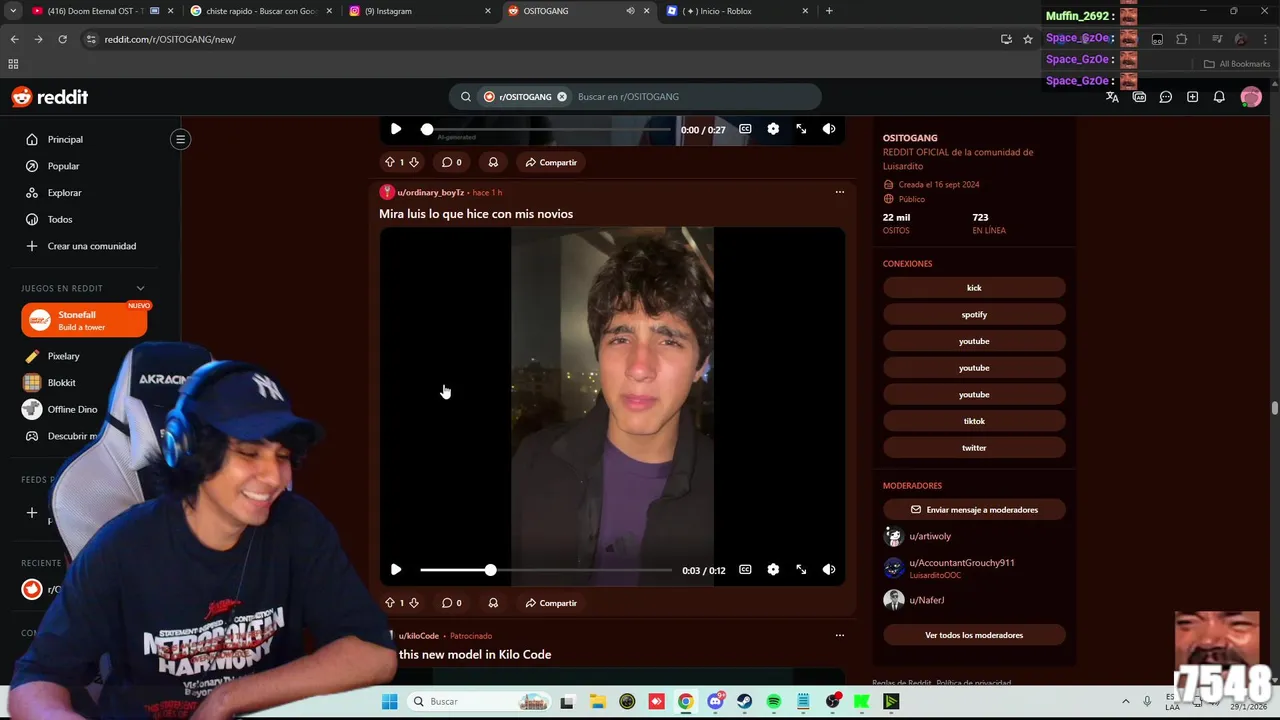Downvote the post above with 0:27 video
Image resolution: width=1280 pixels, height=720 pixels.
coord(414,162)
